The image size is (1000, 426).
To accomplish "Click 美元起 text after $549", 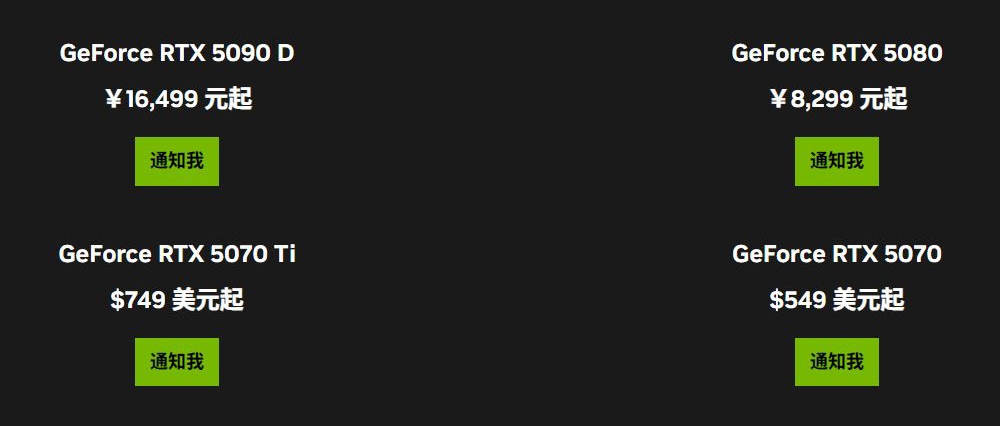I will click(x=868, y=300).
